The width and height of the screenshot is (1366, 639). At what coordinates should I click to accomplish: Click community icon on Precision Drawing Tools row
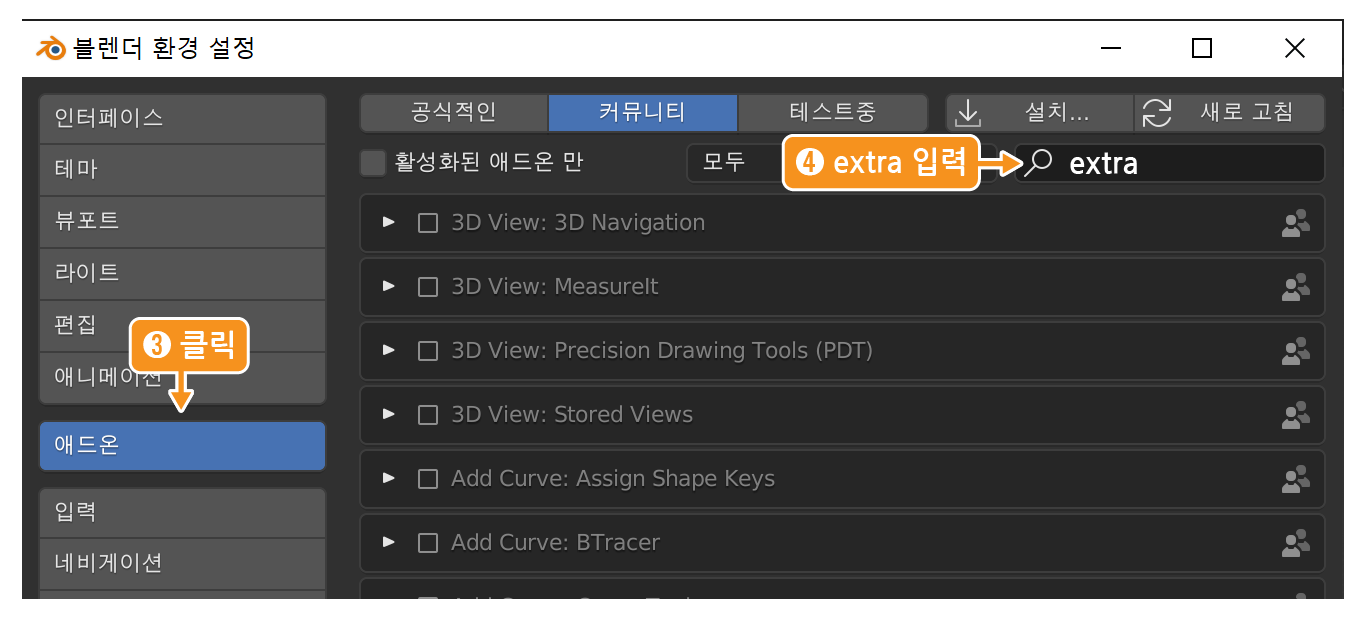[1296, 352]
